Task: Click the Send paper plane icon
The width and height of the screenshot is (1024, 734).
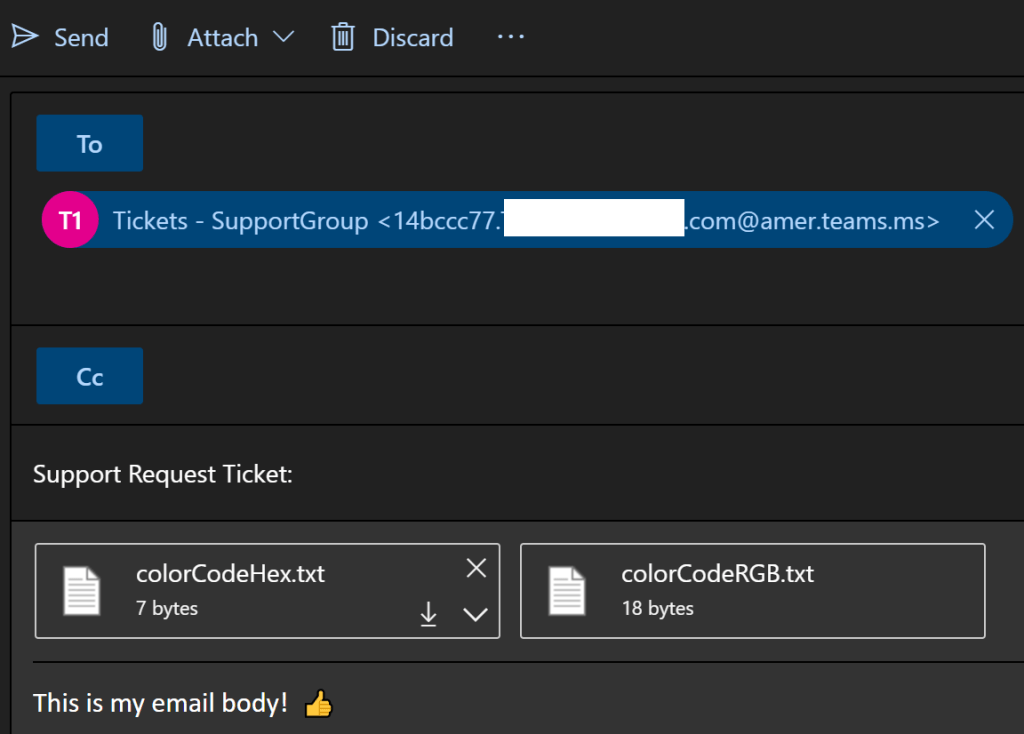Action: point(25,37)
